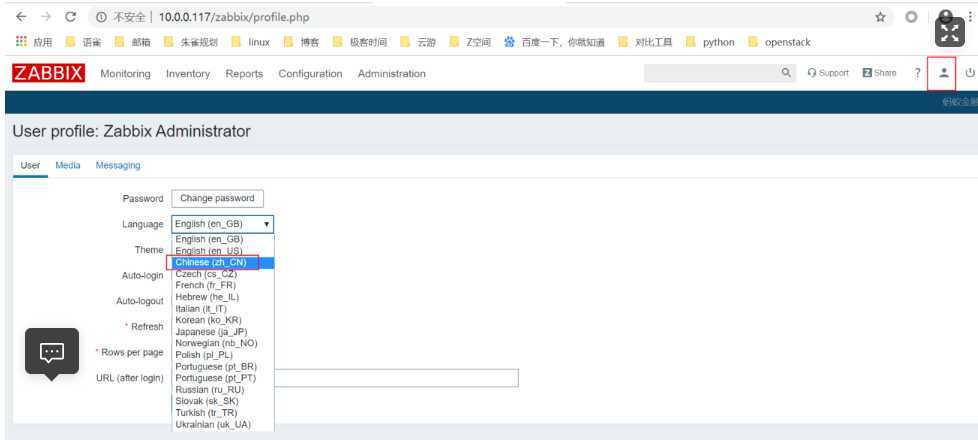
Task: Click the fullscreen expand overlay icon
Action: pos(949,32)
